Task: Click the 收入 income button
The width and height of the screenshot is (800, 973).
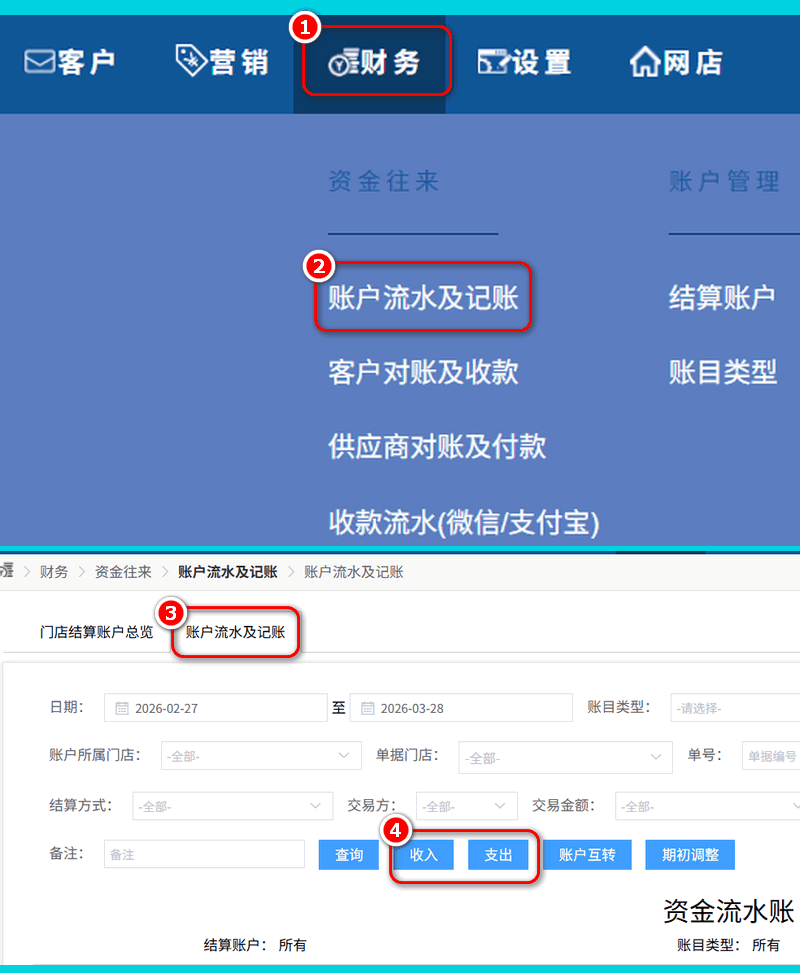Action: click(x=424, y=855)
